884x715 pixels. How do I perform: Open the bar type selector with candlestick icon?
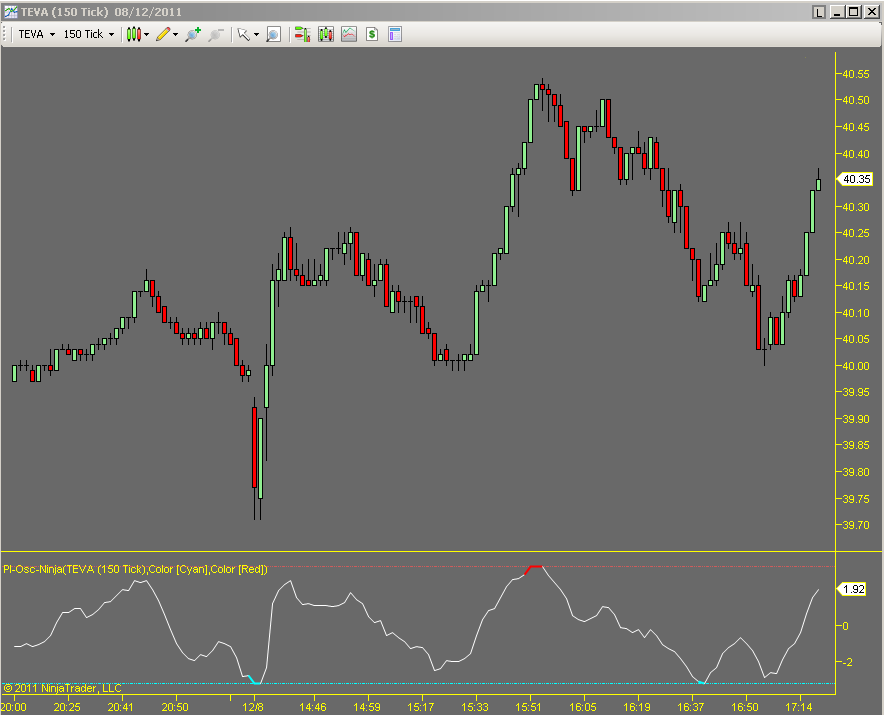tap(135, 34)
